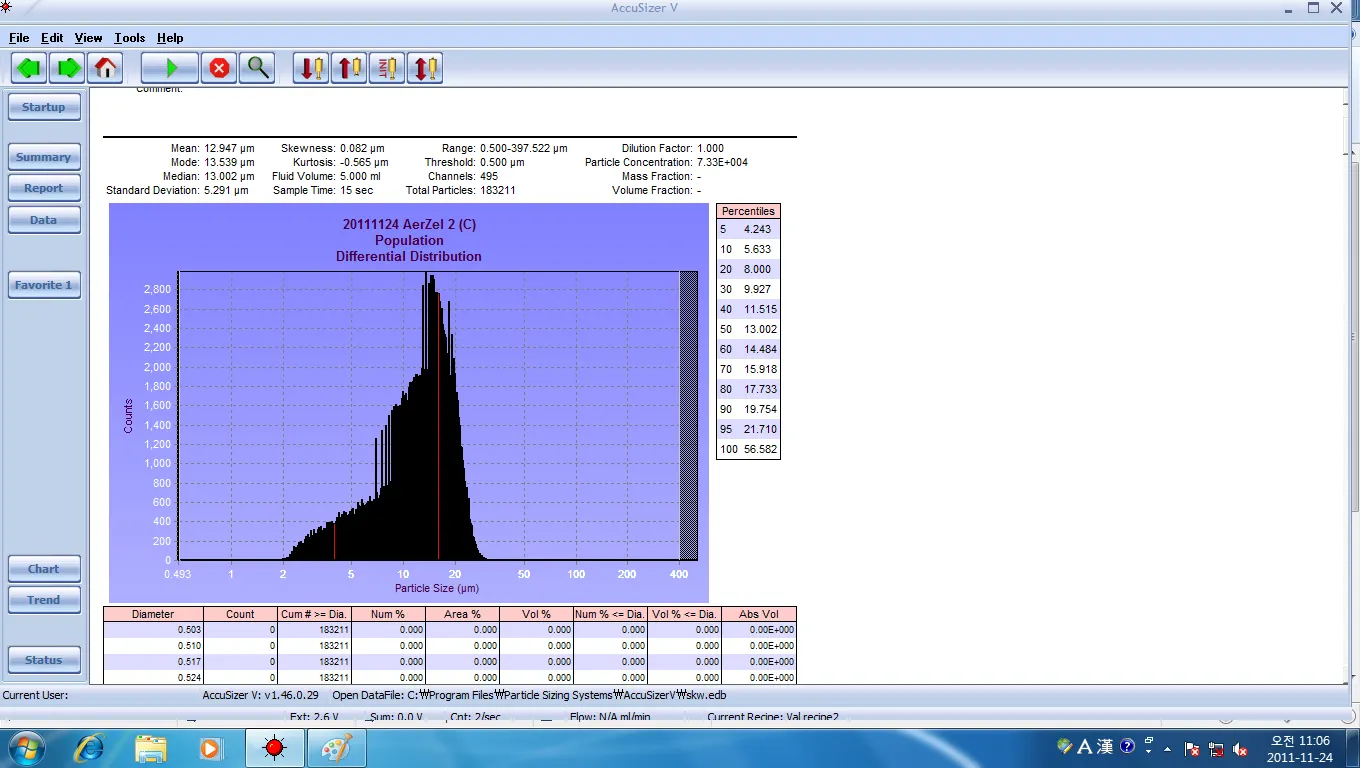This screenshot has height=768, width=1360.
Task: Start measurement with green play button
Action: pyautogui.click(x=170, y=68)
